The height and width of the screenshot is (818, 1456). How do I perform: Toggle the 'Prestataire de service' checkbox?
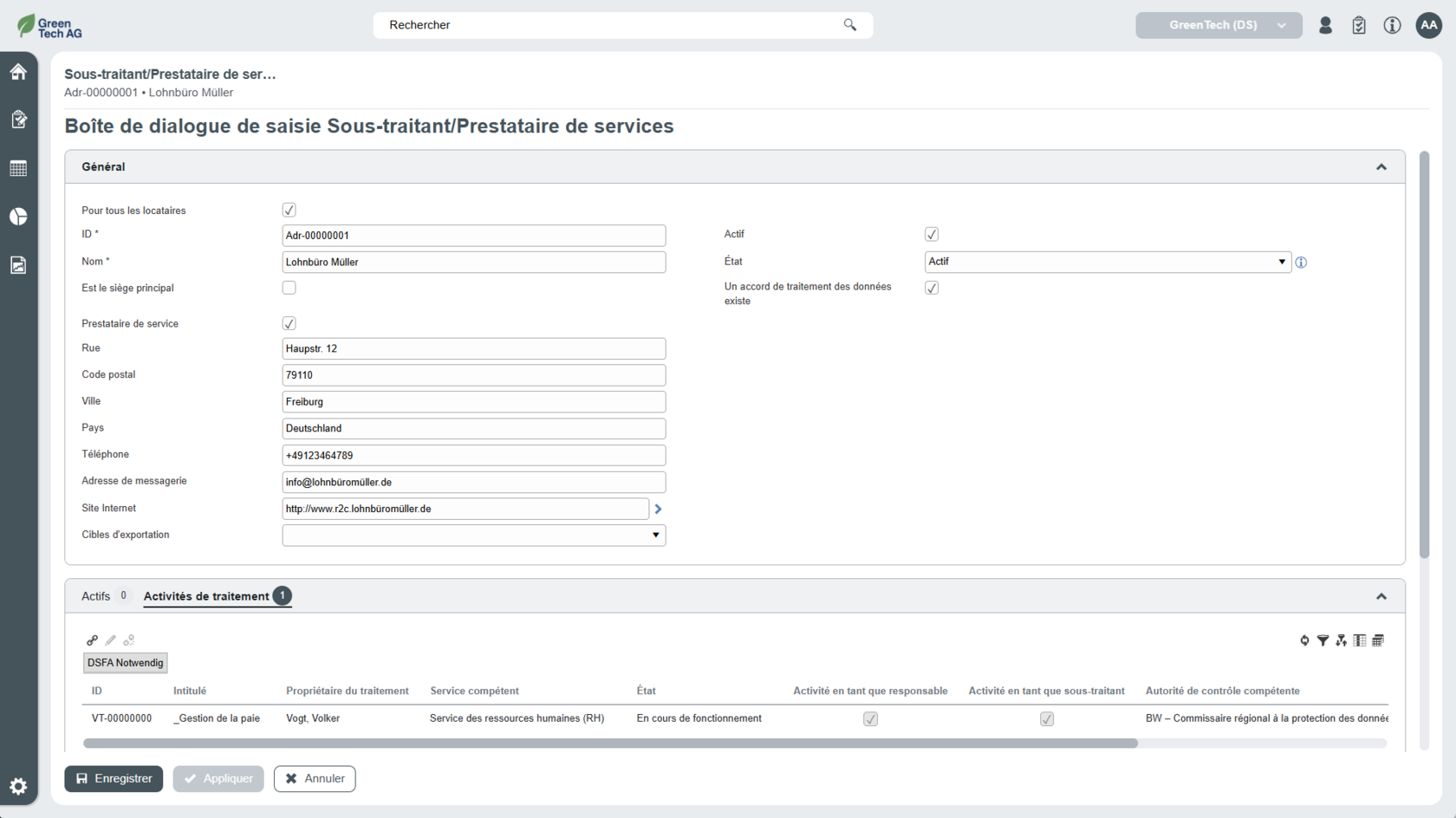click(289, 323)
